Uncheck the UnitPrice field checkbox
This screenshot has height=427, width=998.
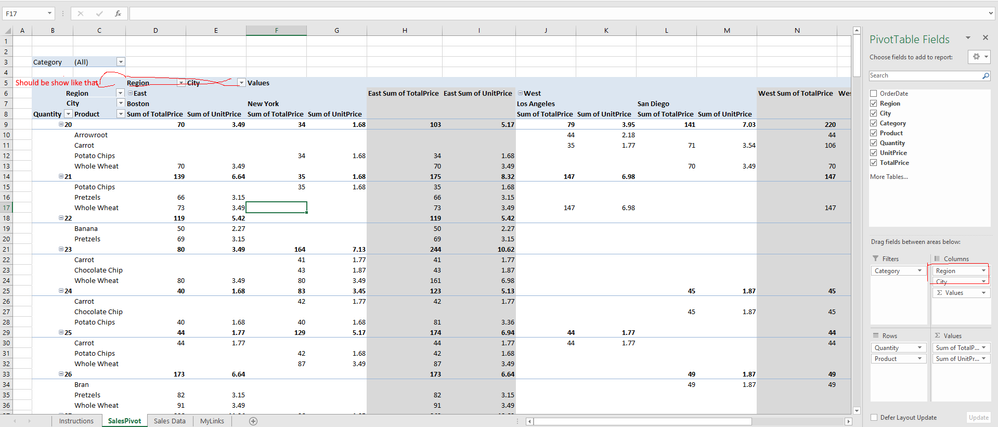[x=875, y=151]
